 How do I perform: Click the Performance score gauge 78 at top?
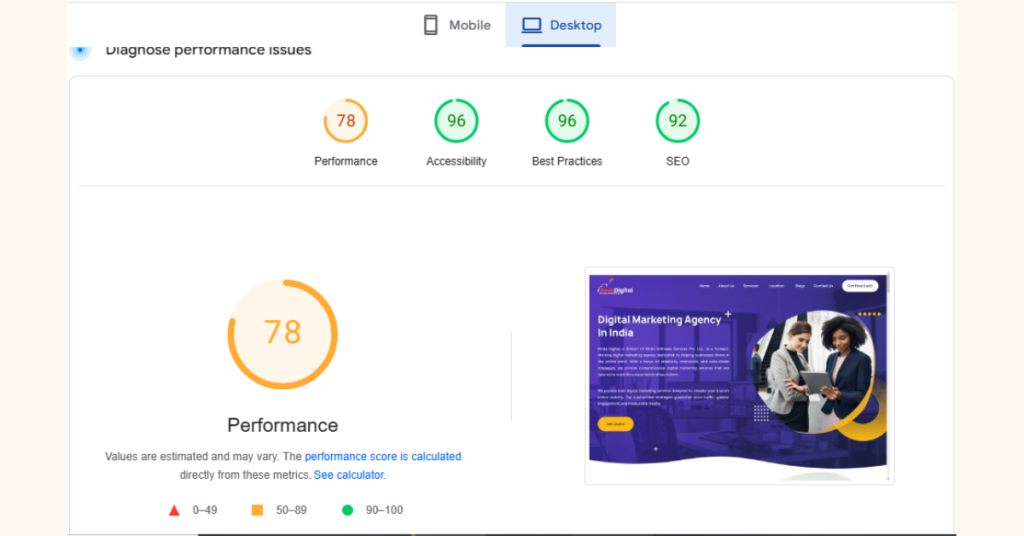(x=345, y=121)
